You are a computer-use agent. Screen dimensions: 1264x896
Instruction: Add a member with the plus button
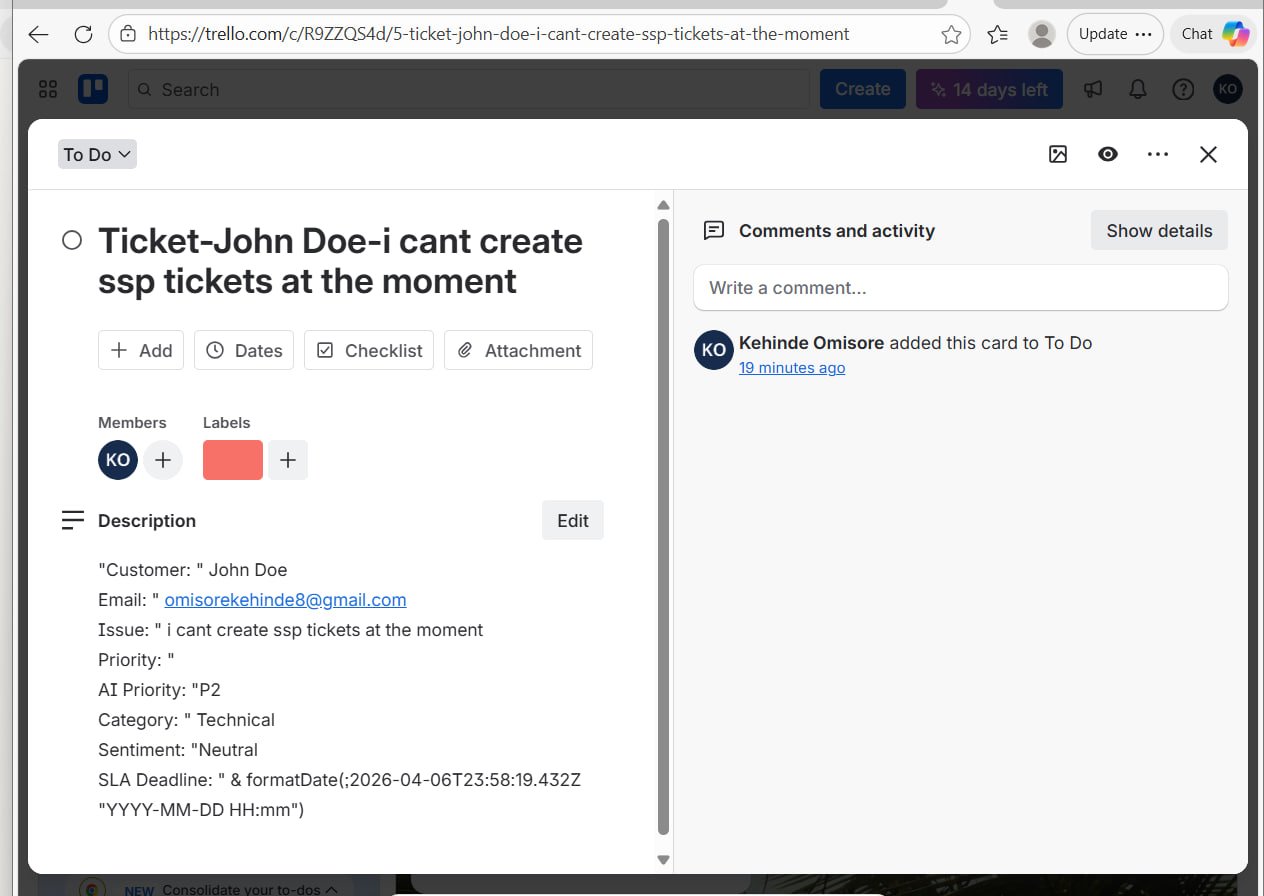(163, 460)
